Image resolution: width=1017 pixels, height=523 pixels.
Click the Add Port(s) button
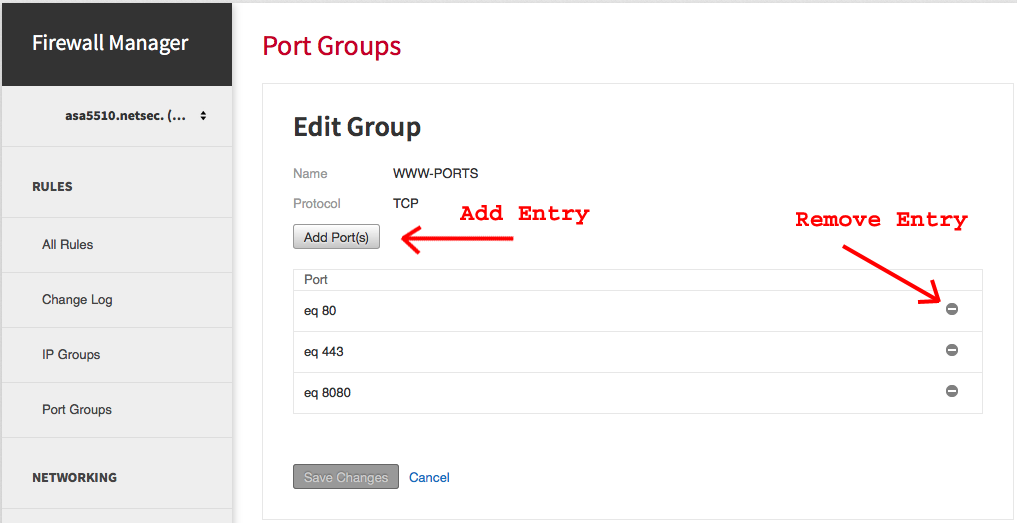point(336,237)
